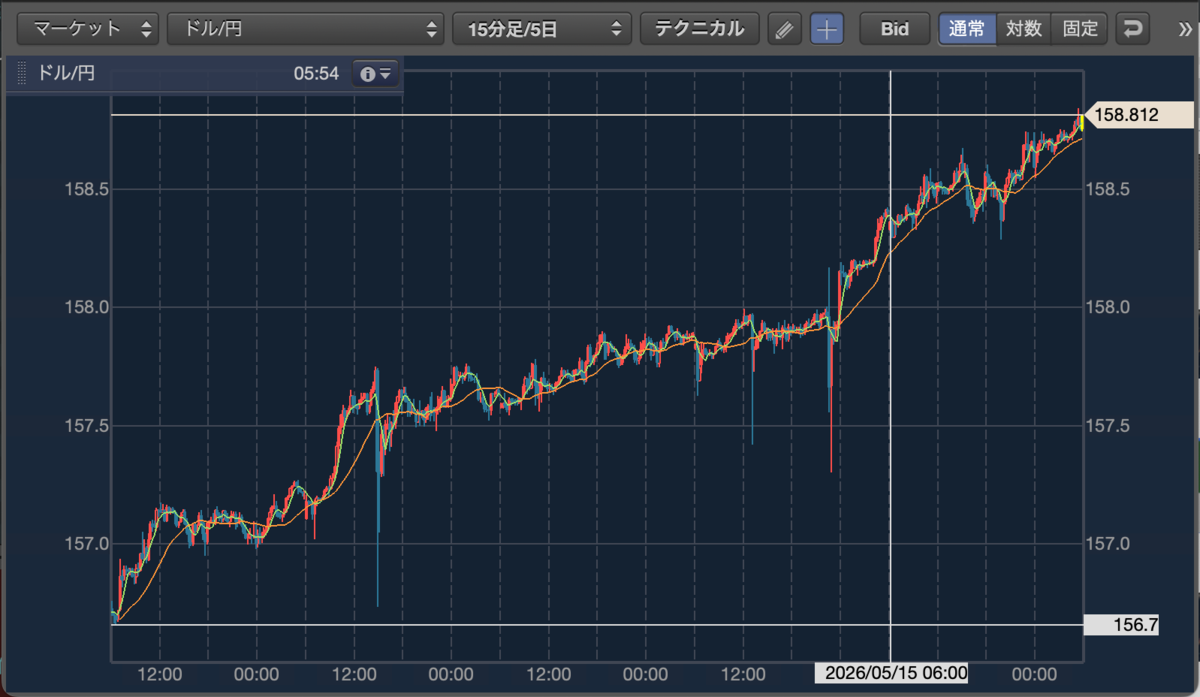
Task: Open the ドル/円 currency pair dropdown
Action: tap(305, 29)
